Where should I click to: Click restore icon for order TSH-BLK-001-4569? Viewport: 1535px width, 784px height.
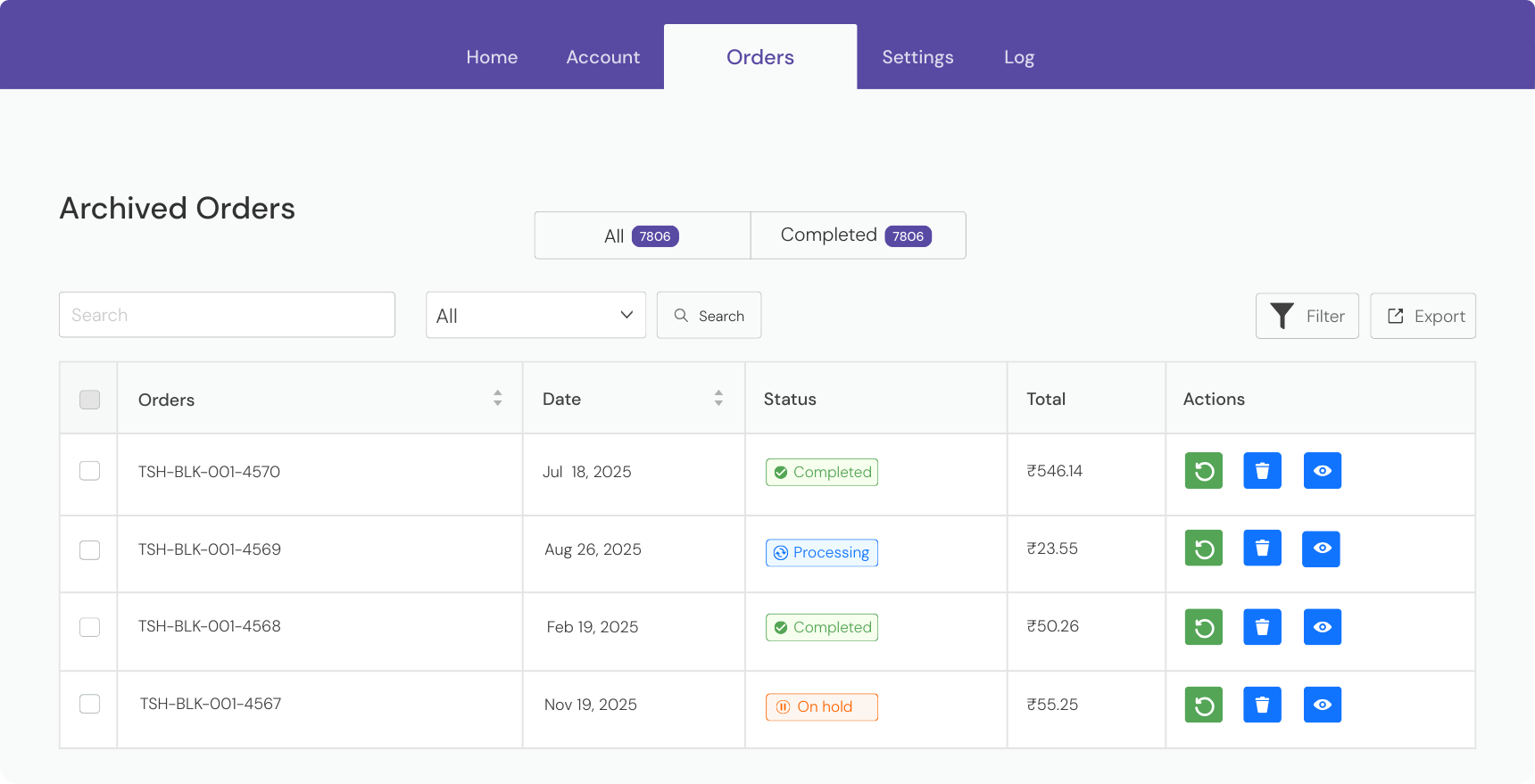pyautogui.click(x=1203, y=549)
